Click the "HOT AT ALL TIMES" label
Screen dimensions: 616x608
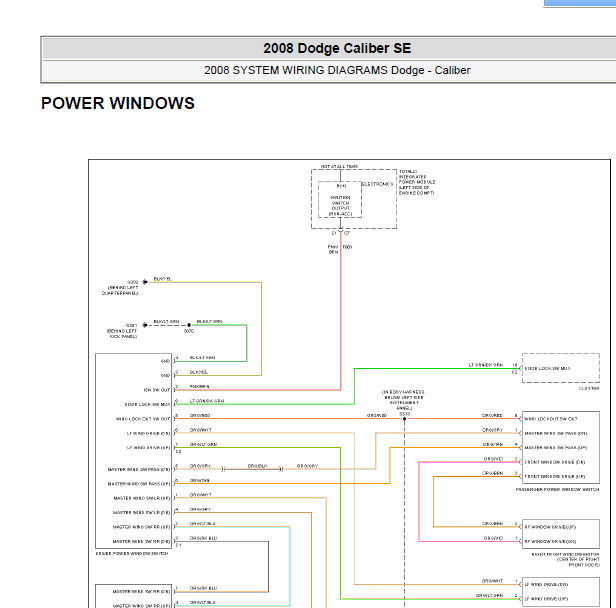tap(339, 167)
